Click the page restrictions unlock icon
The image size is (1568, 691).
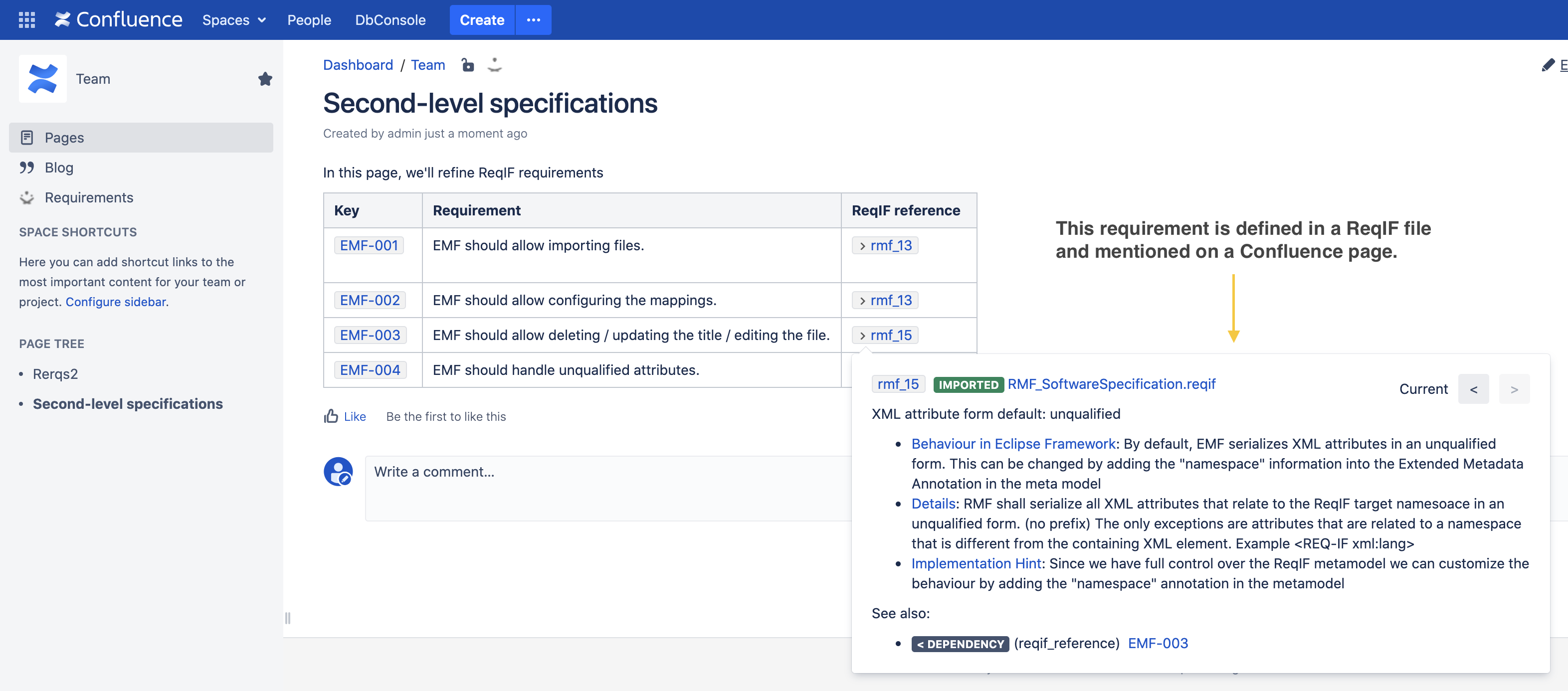pos(467,64)
